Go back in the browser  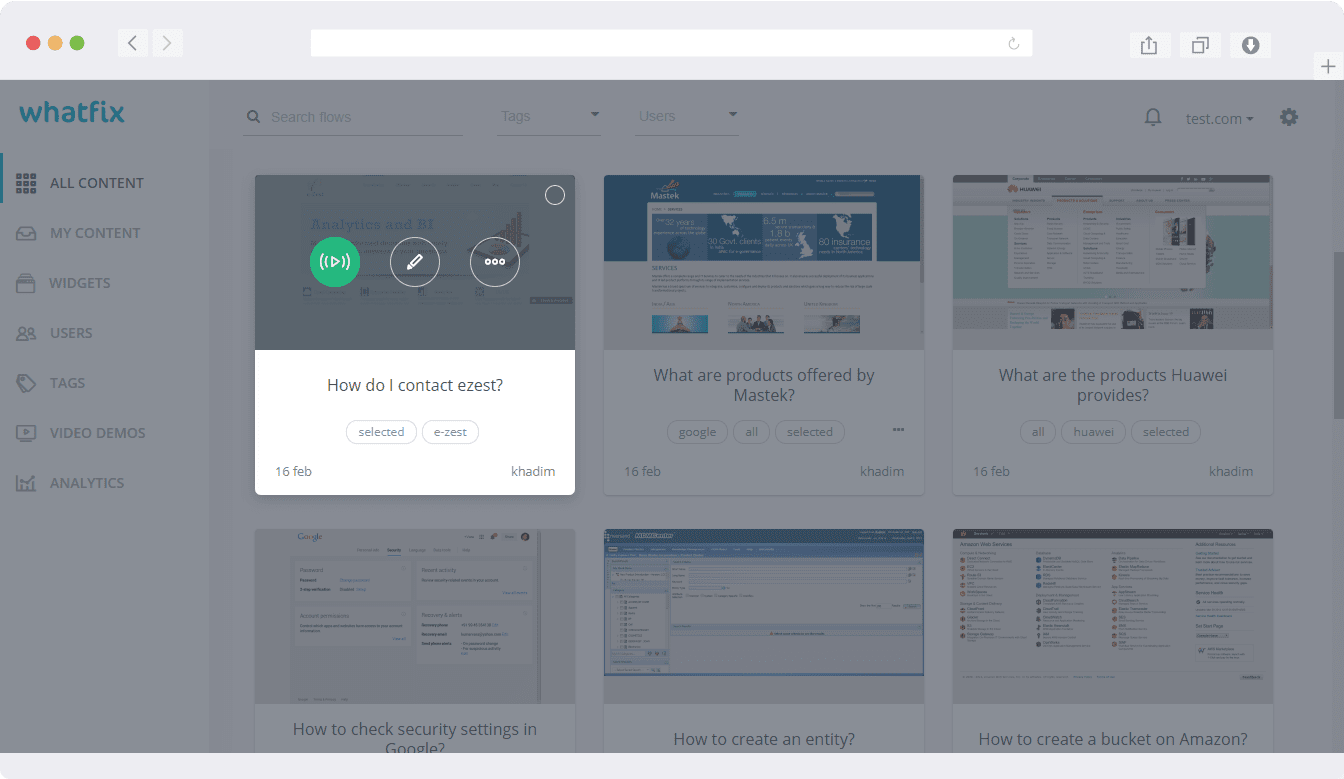133,43
